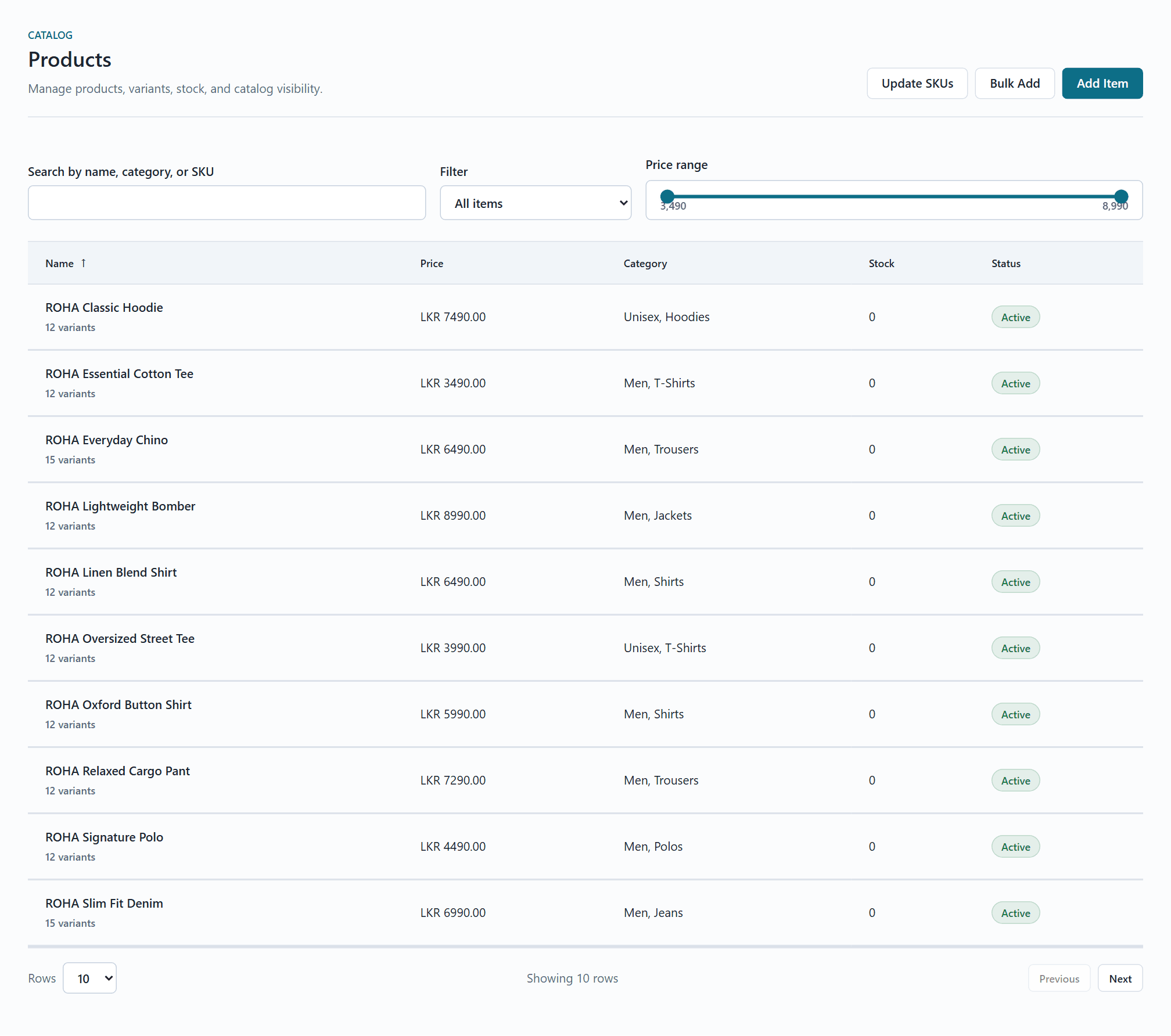Click the Previous page button

point(1059,978)
